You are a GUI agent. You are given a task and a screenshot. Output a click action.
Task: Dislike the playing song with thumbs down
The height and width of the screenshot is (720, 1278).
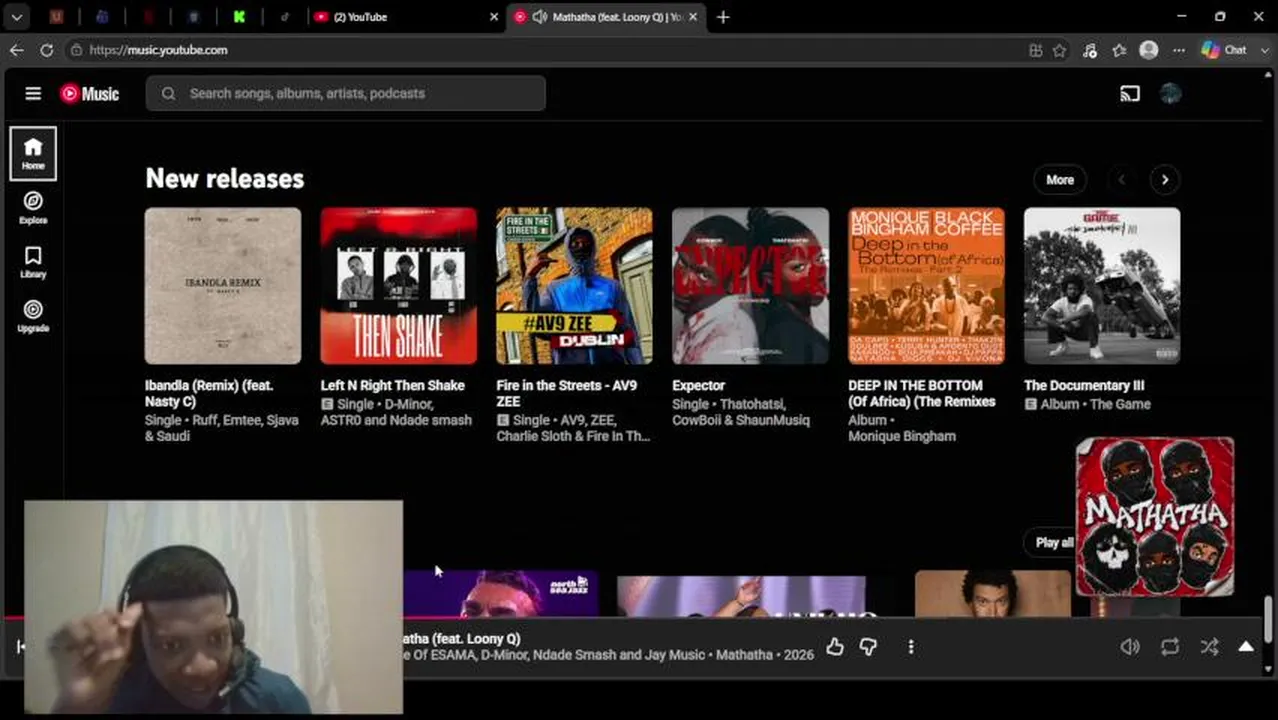[x=868, y=647]
